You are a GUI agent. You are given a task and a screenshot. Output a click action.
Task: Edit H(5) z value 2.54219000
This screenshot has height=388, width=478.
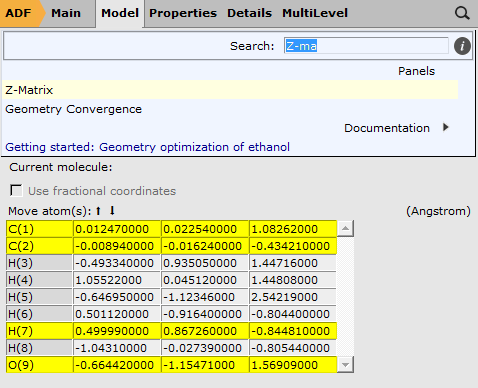tap(293, 297)
